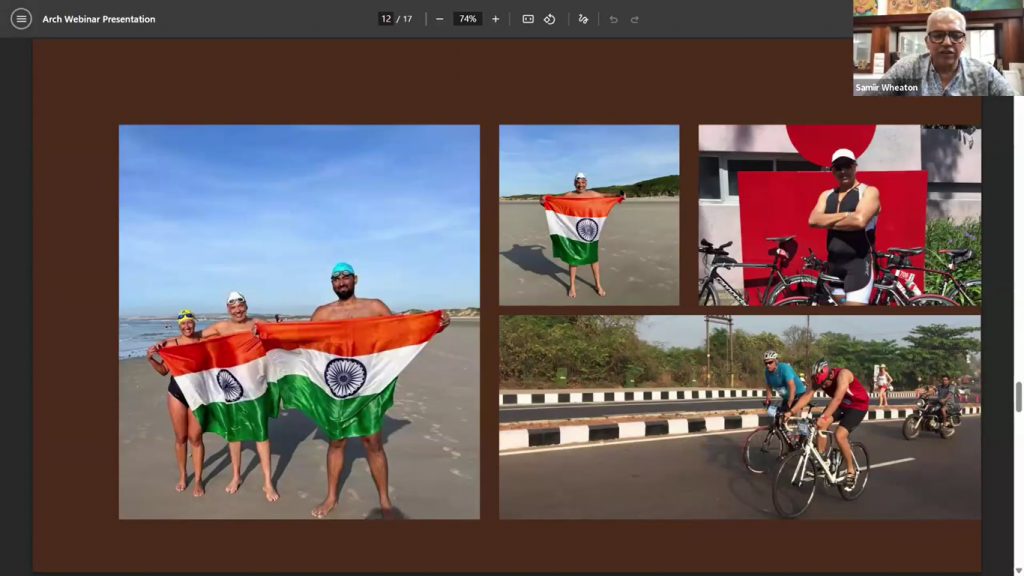1024x576 pixels.
Task: Select the speaker's webcam video tile
Action: tap(938, 48)
